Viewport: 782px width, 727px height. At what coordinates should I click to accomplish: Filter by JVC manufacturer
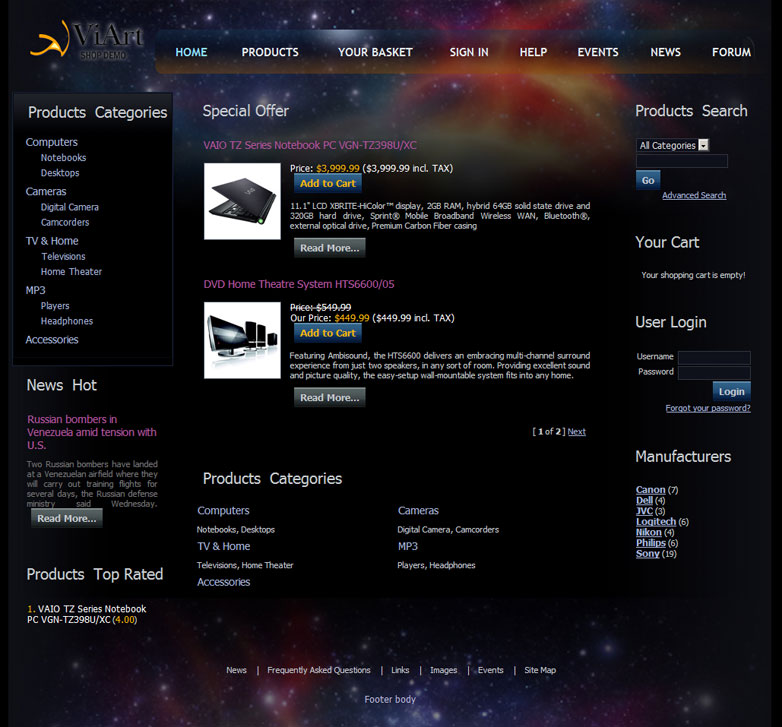644,511
